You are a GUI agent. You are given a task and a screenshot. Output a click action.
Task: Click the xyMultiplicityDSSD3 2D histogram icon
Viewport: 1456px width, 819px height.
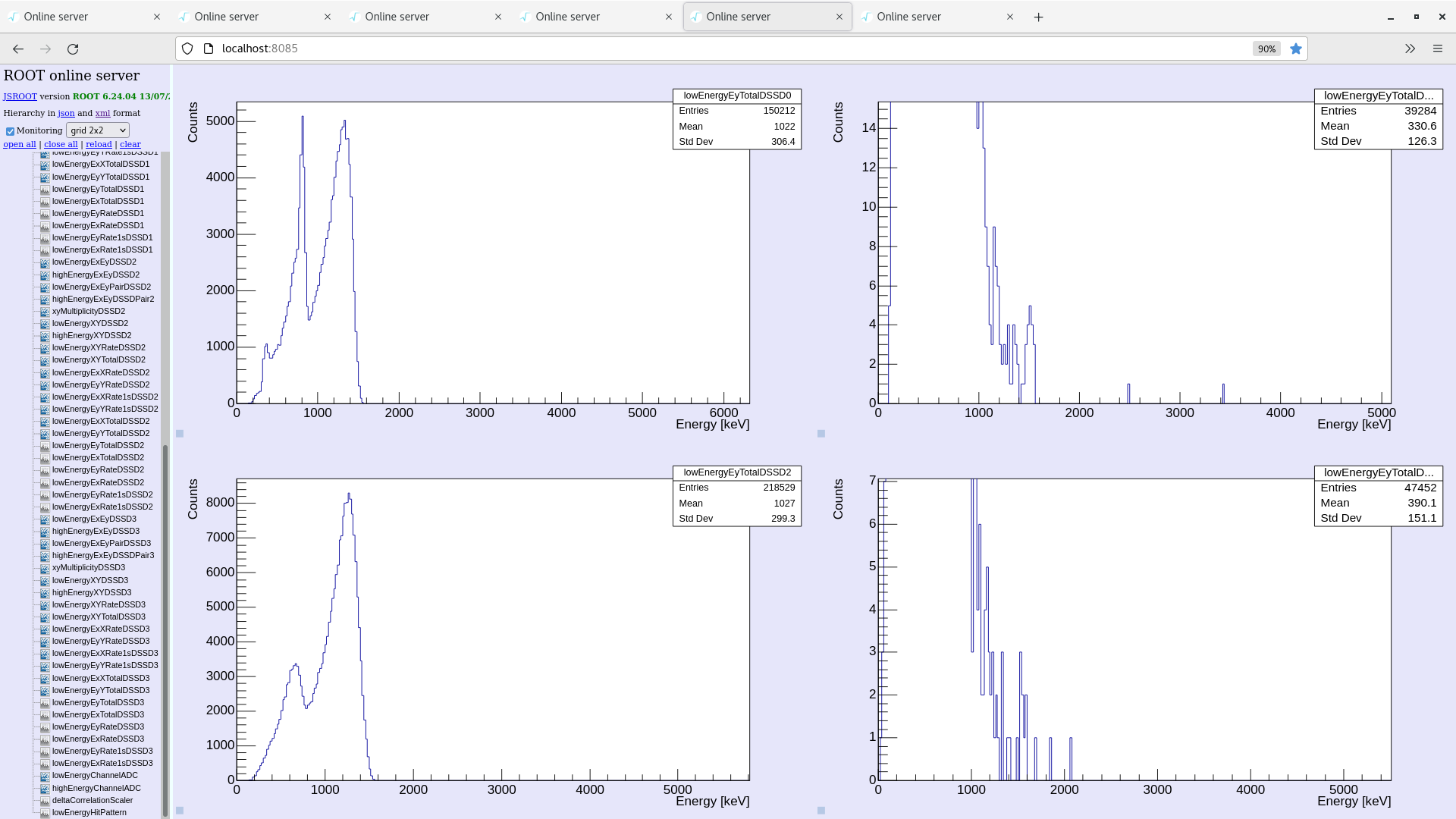[45, 568]
